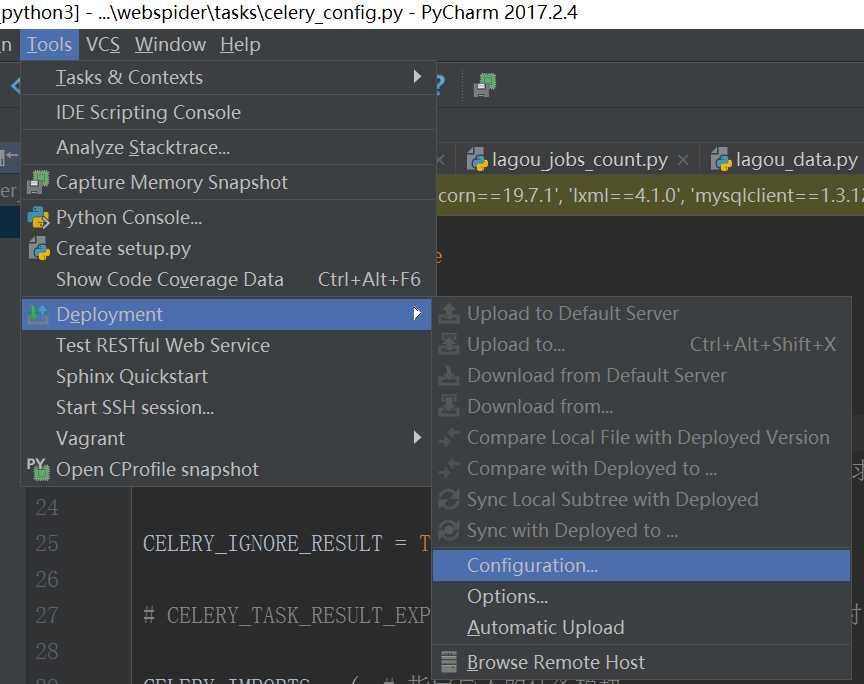Click the memory snapshot toolbar icon
The width and height of the screenshot is (864, 684).
coord(484,85)
